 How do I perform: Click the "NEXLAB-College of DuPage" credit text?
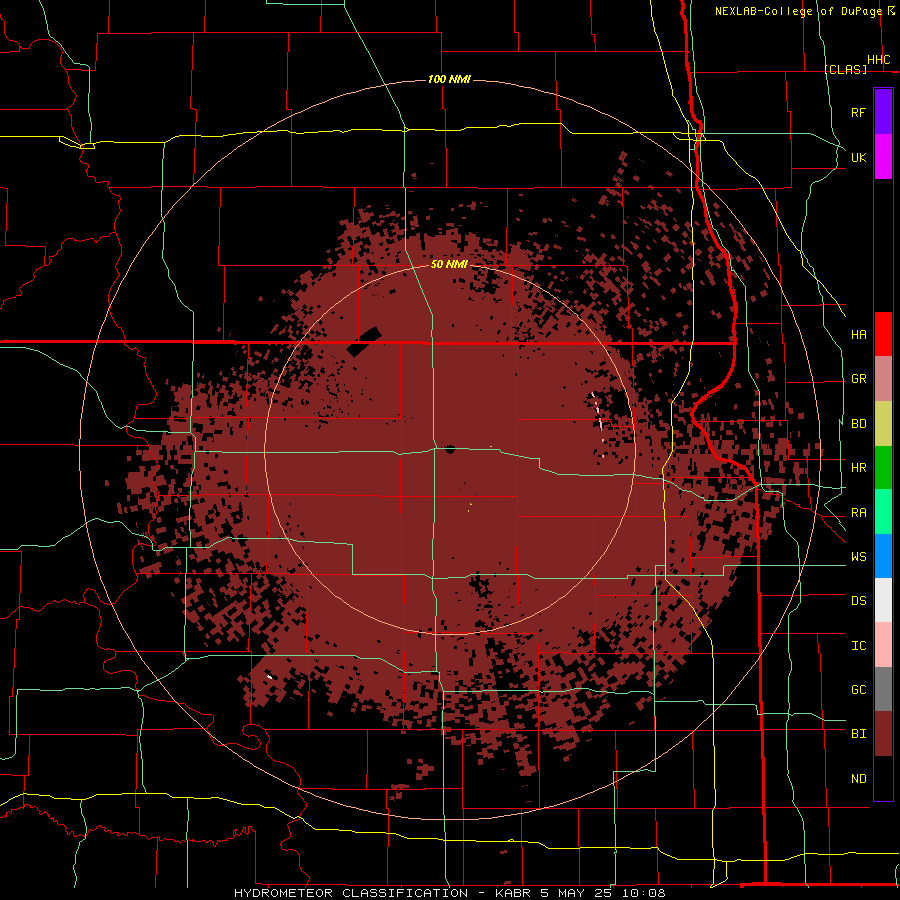point(798,11)
